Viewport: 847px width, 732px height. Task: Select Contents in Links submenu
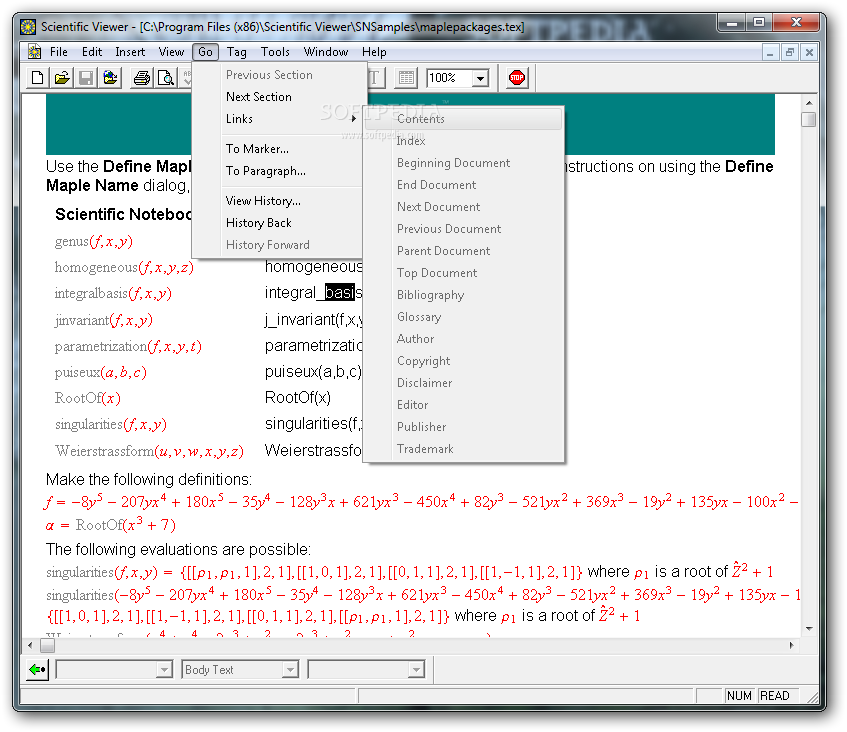pyautogui.click(x=463, y=119)
